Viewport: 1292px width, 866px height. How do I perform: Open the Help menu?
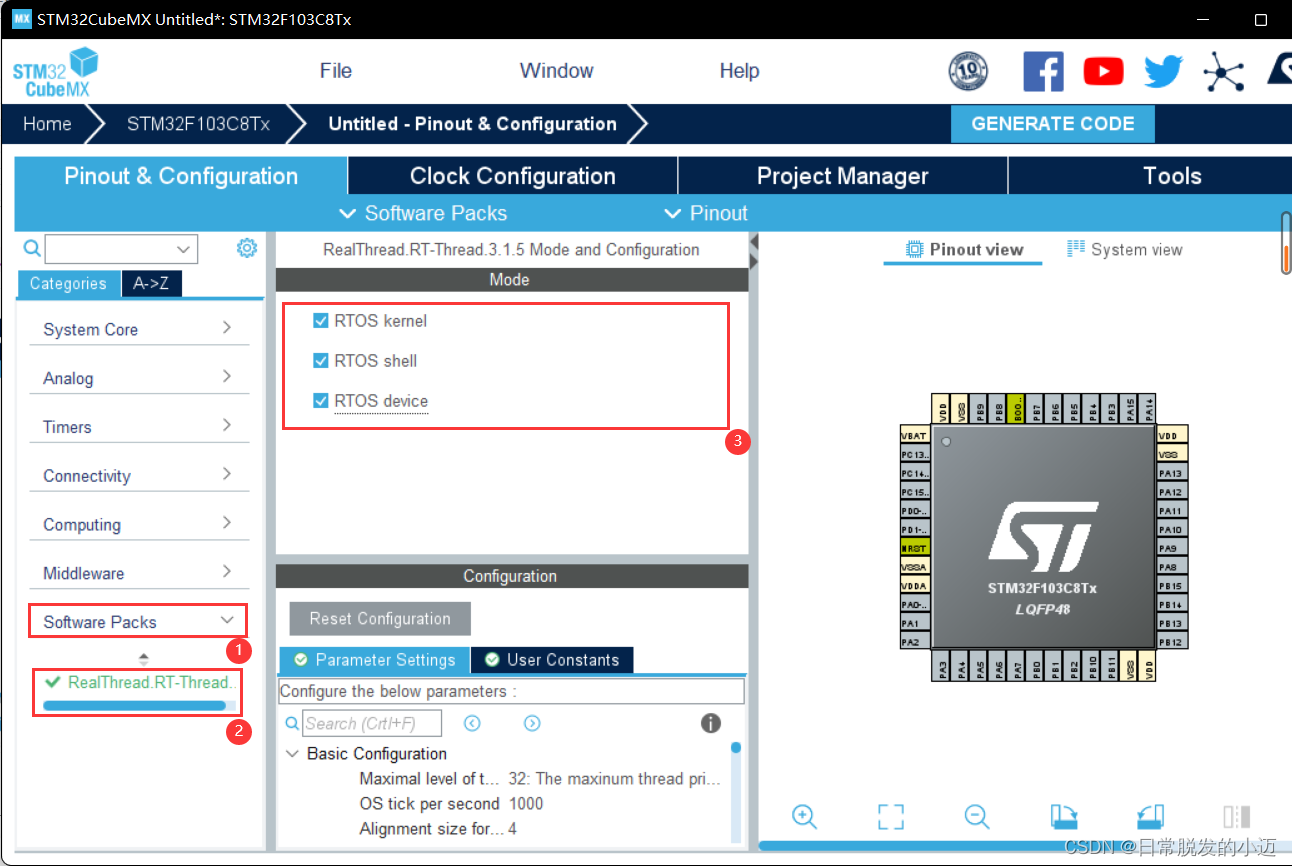coord(739,71)
